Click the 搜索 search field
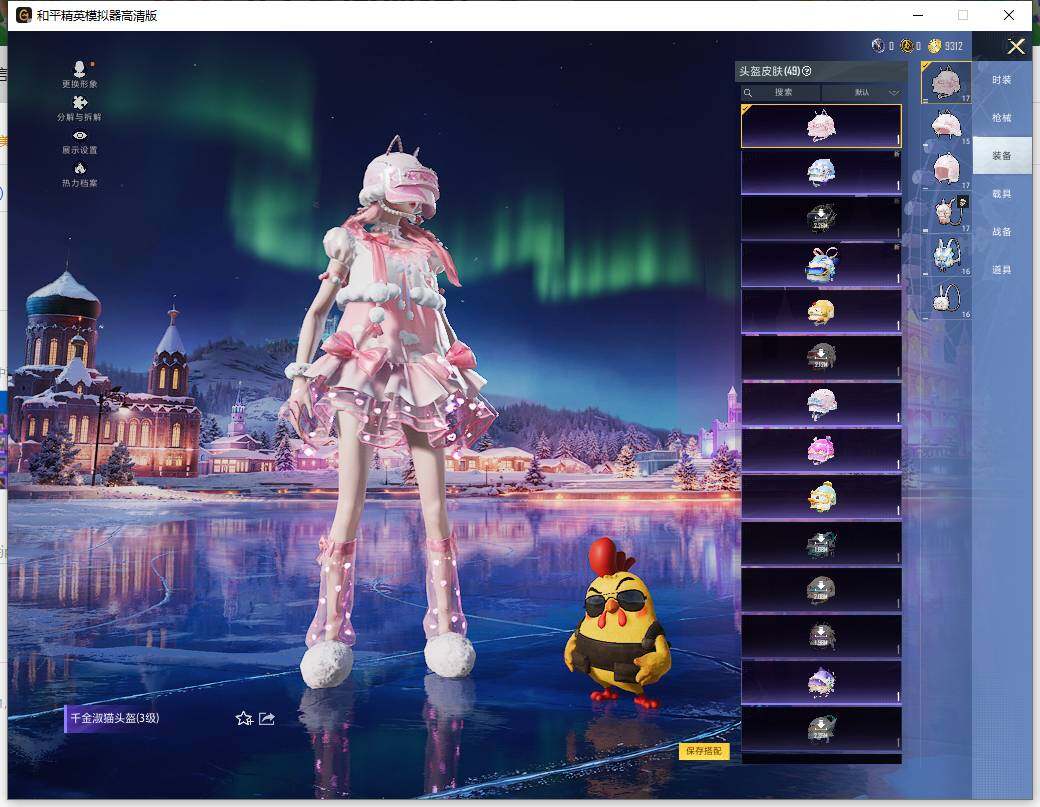This screenshot has height=807, width=1040. [781, 92]
